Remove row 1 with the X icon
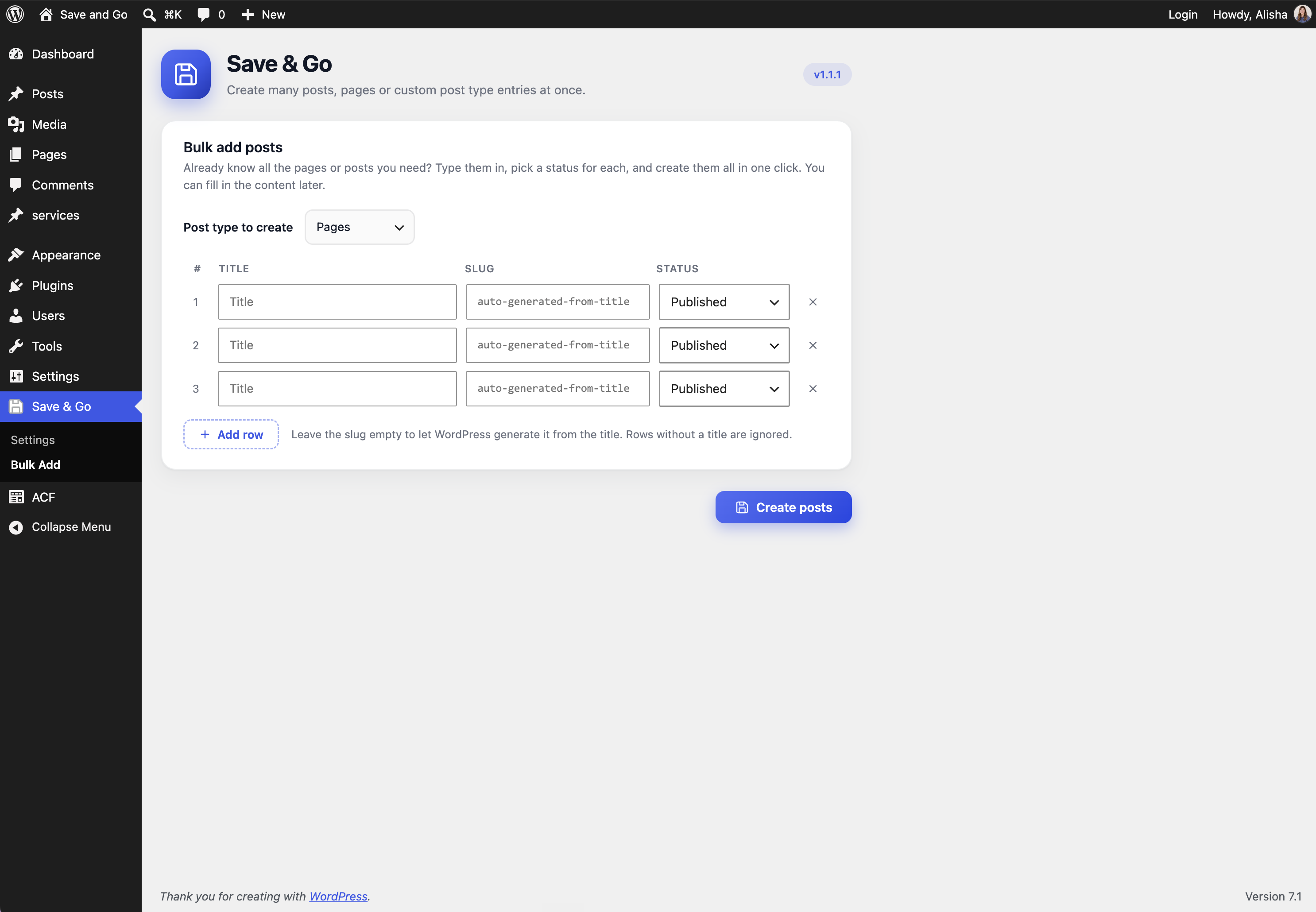 click(813, 302)
